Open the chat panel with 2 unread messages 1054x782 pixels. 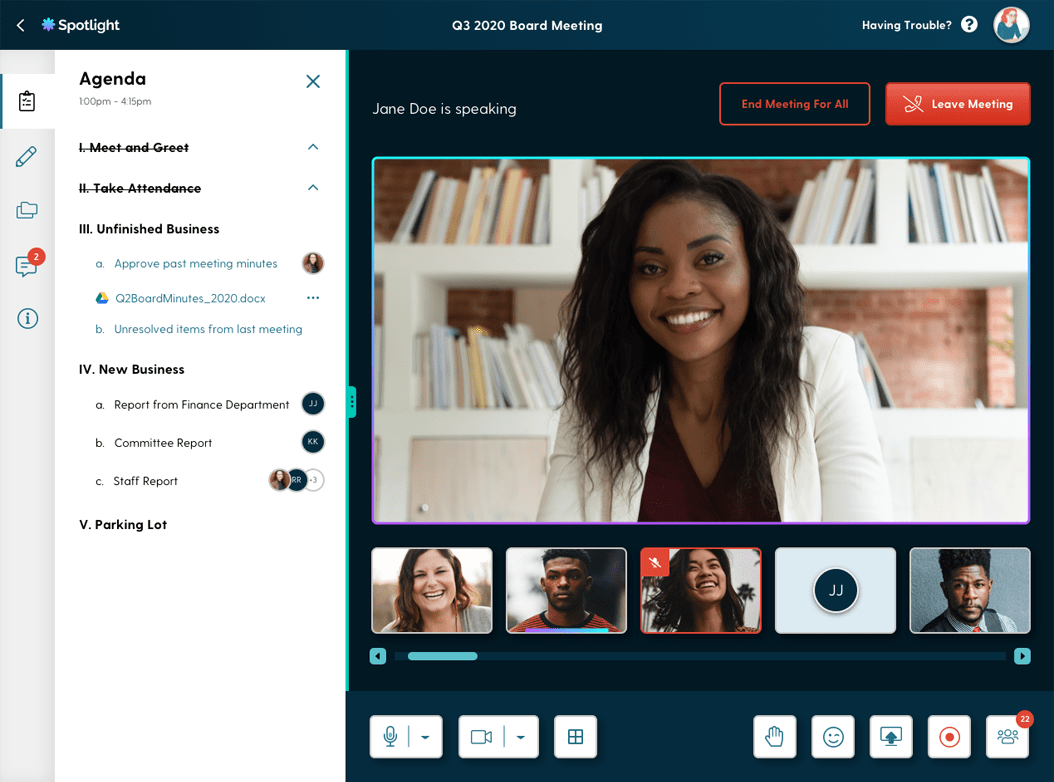(x=27, y=264)
